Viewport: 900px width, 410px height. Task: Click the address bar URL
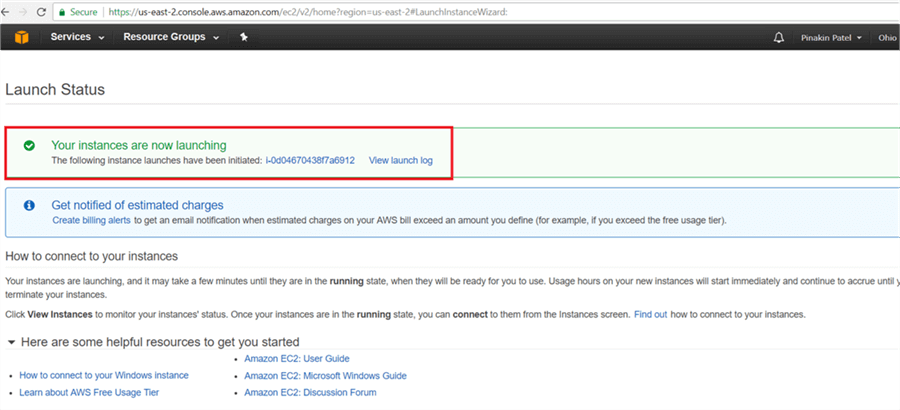[x=308, y=11]
